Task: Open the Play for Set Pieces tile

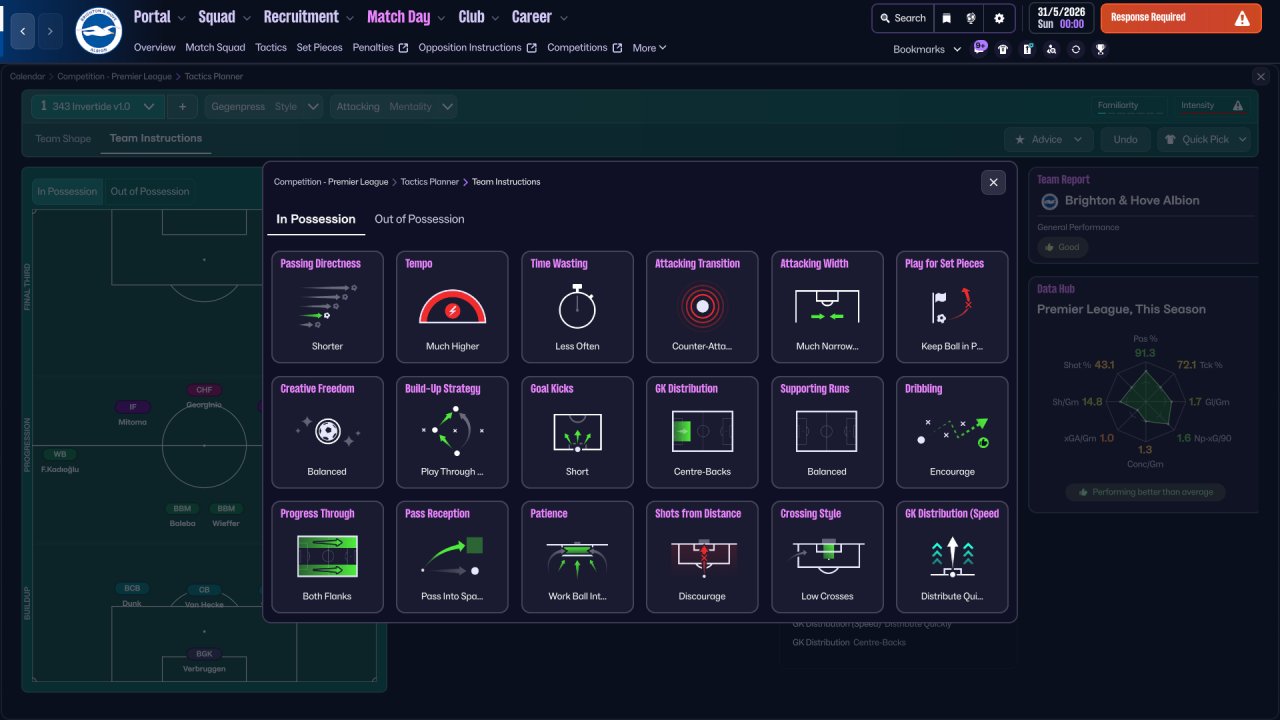Action: [952, 307]
